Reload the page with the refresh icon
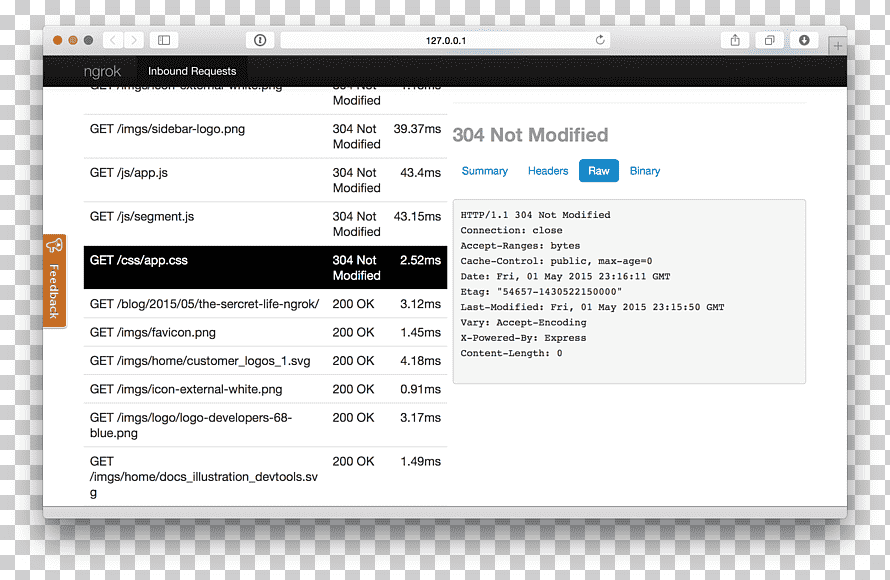 click(600, 40)
